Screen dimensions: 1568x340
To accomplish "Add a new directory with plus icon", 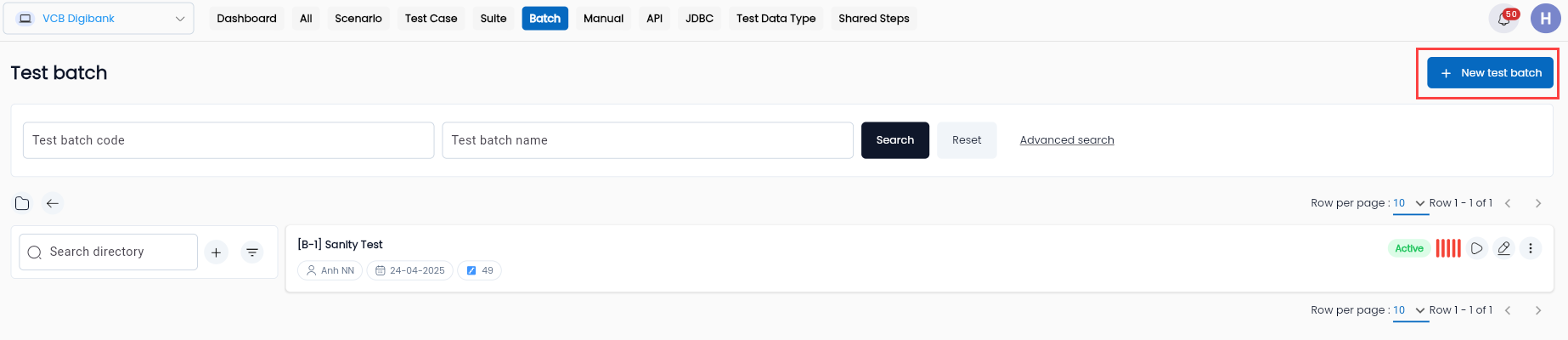I will 217,252.
